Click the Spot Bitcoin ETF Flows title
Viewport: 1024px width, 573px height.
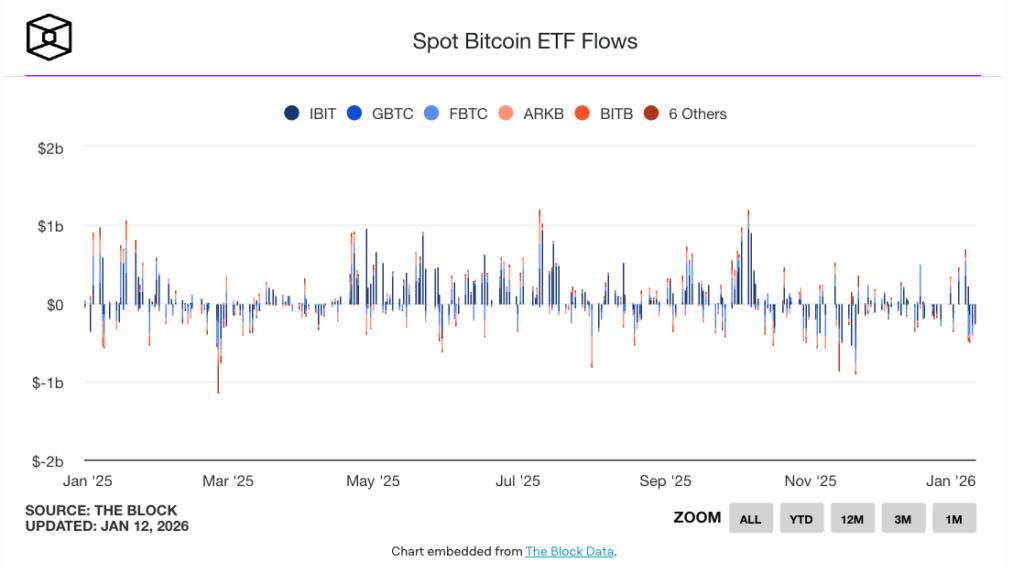pyautogui.click(x=525, y=41)
